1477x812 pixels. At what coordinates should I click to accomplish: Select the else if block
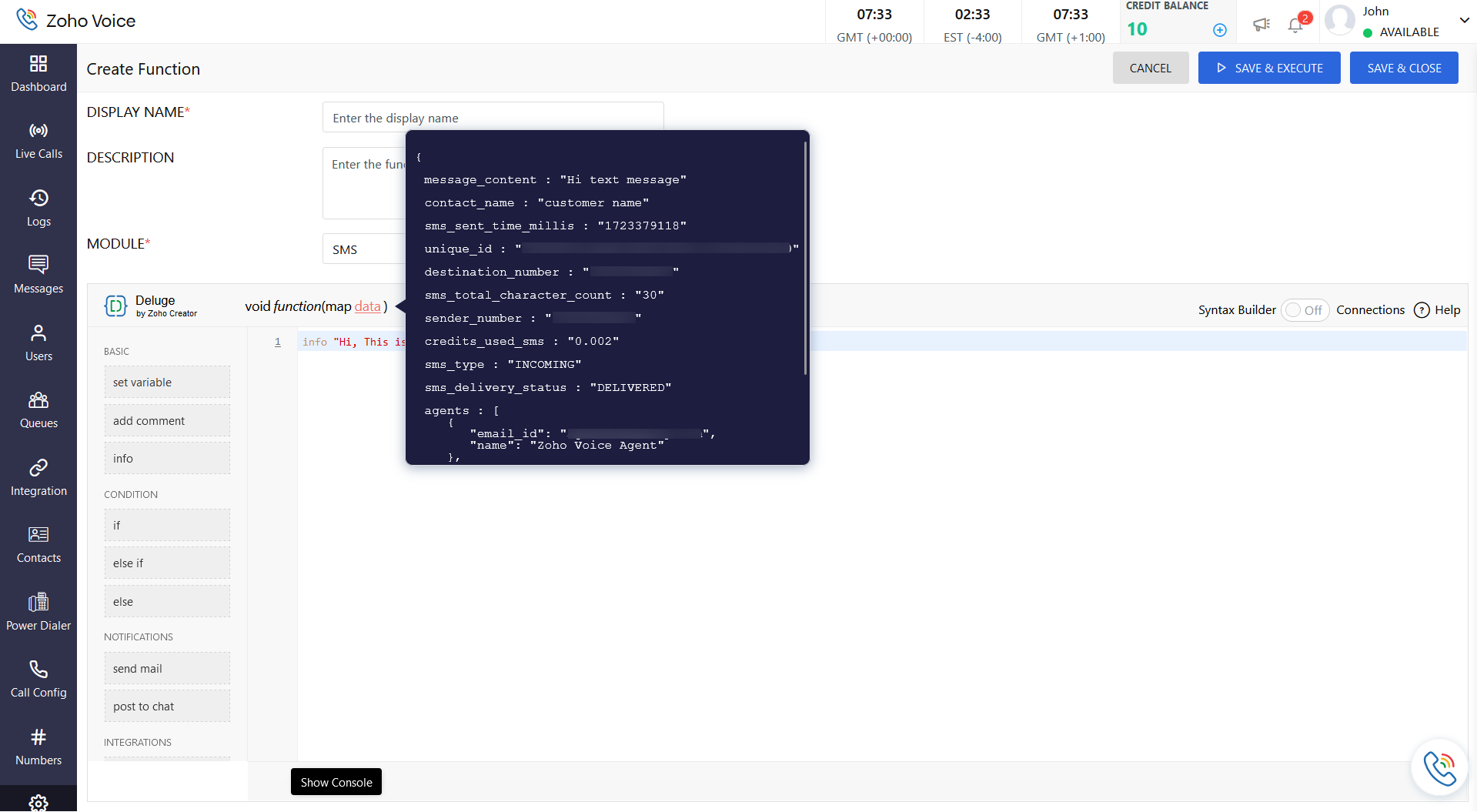click(x=167, y=563)
